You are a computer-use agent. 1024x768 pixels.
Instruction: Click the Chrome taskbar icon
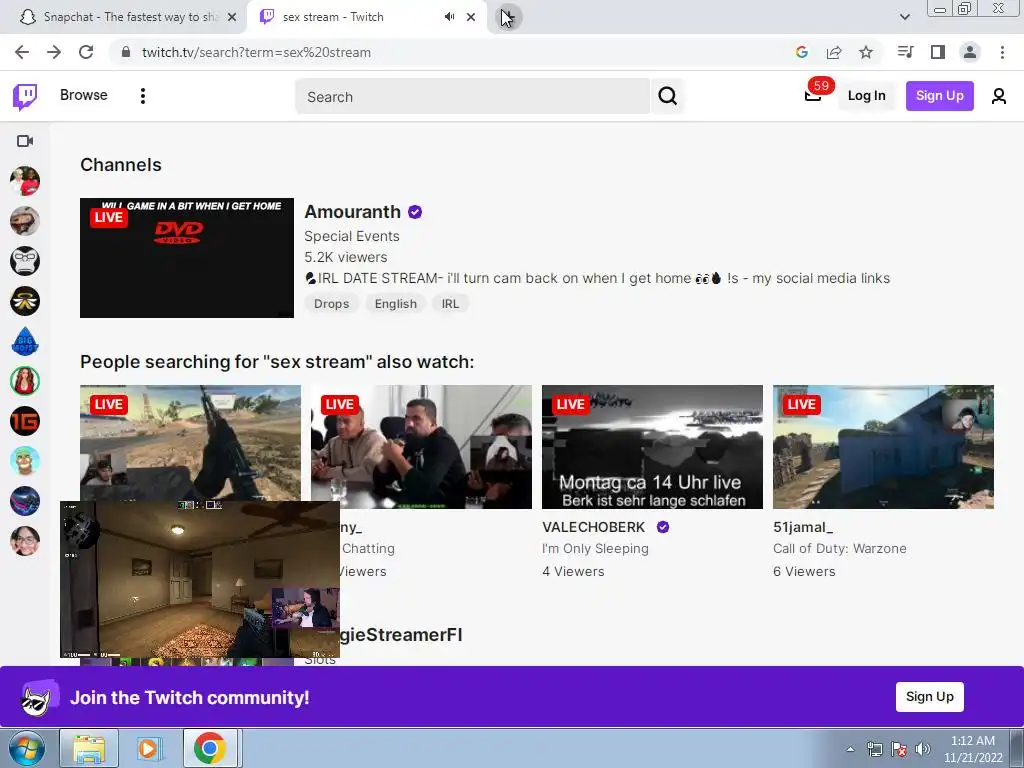pyautogui.click(x=210, y=748)
